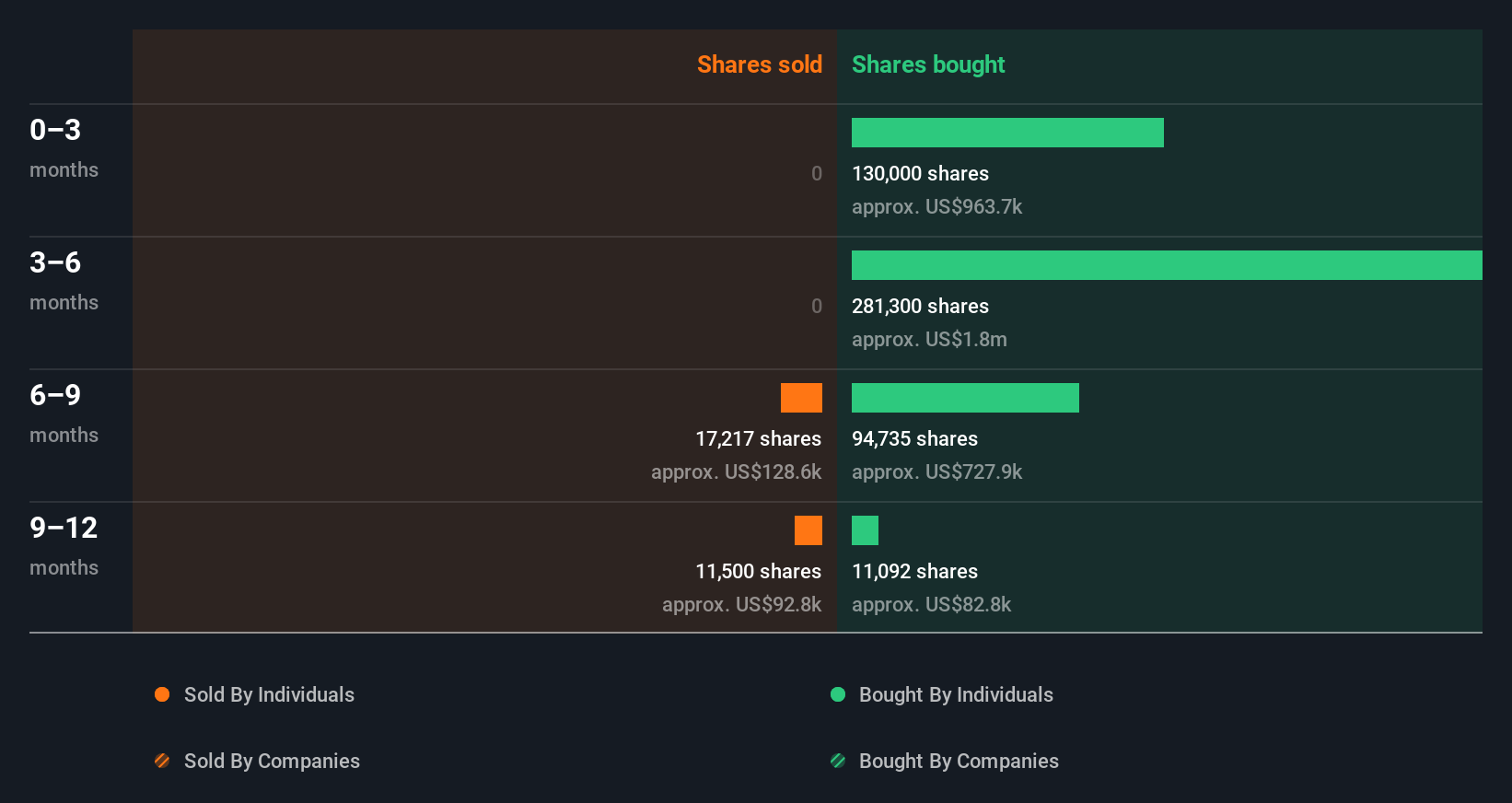The image size is (1512, 803).
Task: Click the 17,217 shares sold label
Action: coord(758,439)
